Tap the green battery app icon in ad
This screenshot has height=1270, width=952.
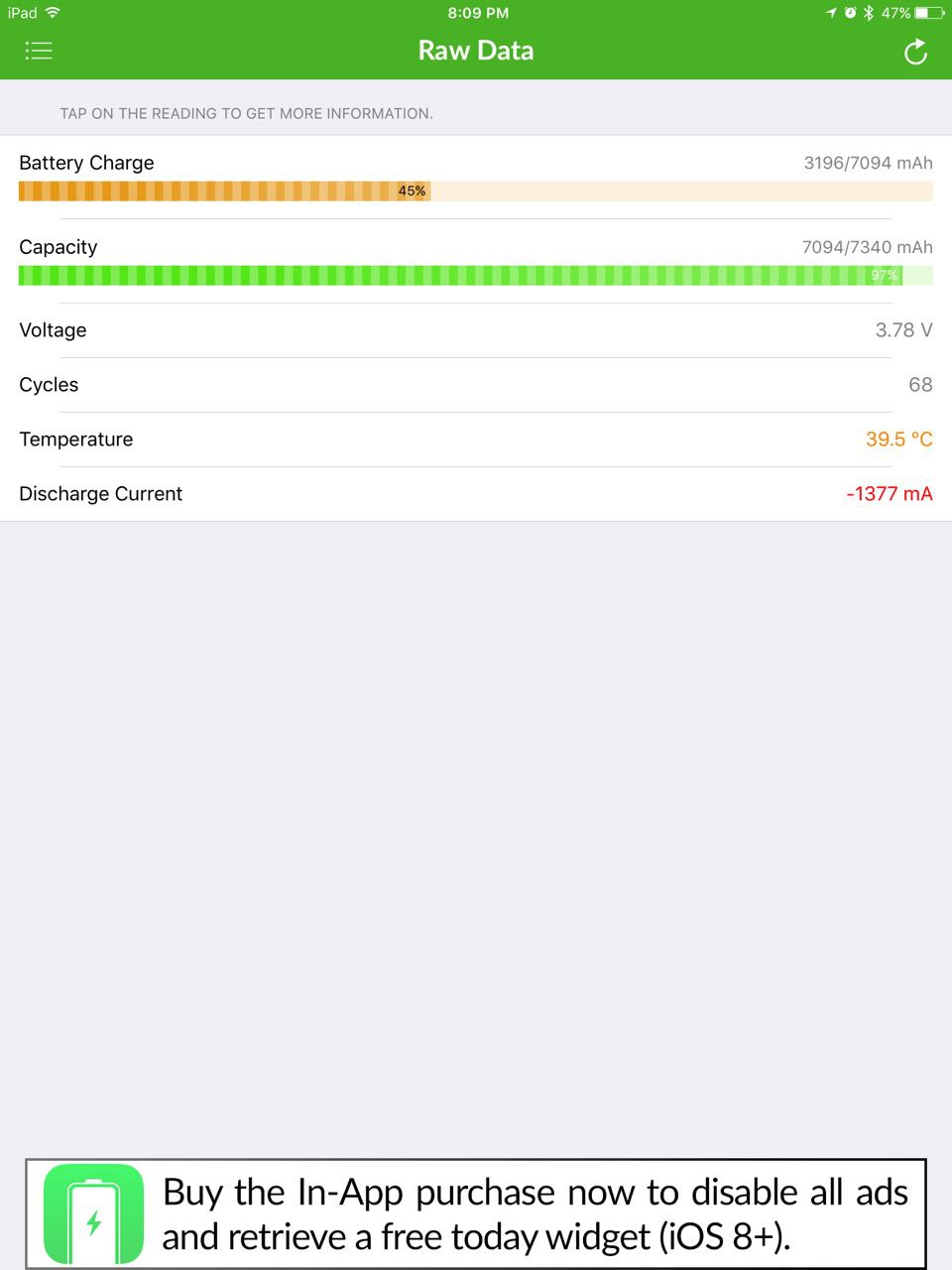tap(94, 1213)
